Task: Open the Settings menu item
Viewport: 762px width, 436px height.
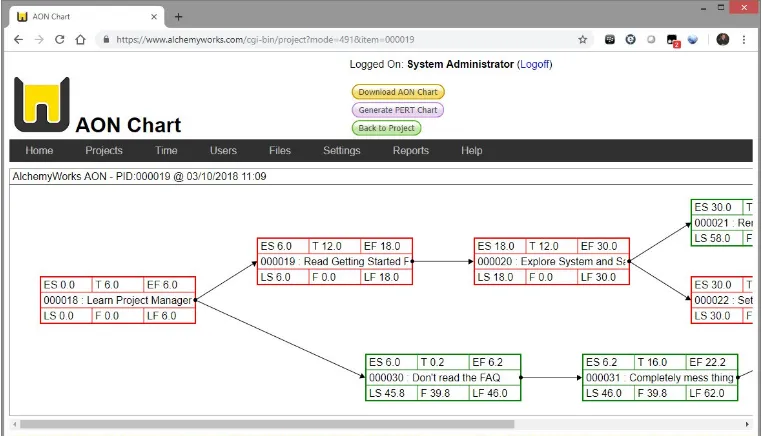Action: point(342,151)
